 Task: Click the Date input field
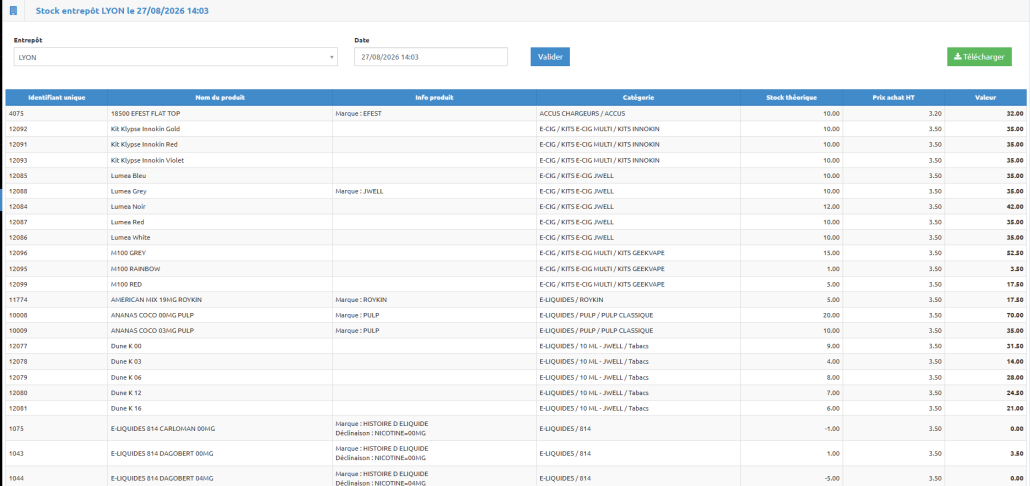click(x=431, y=57)
